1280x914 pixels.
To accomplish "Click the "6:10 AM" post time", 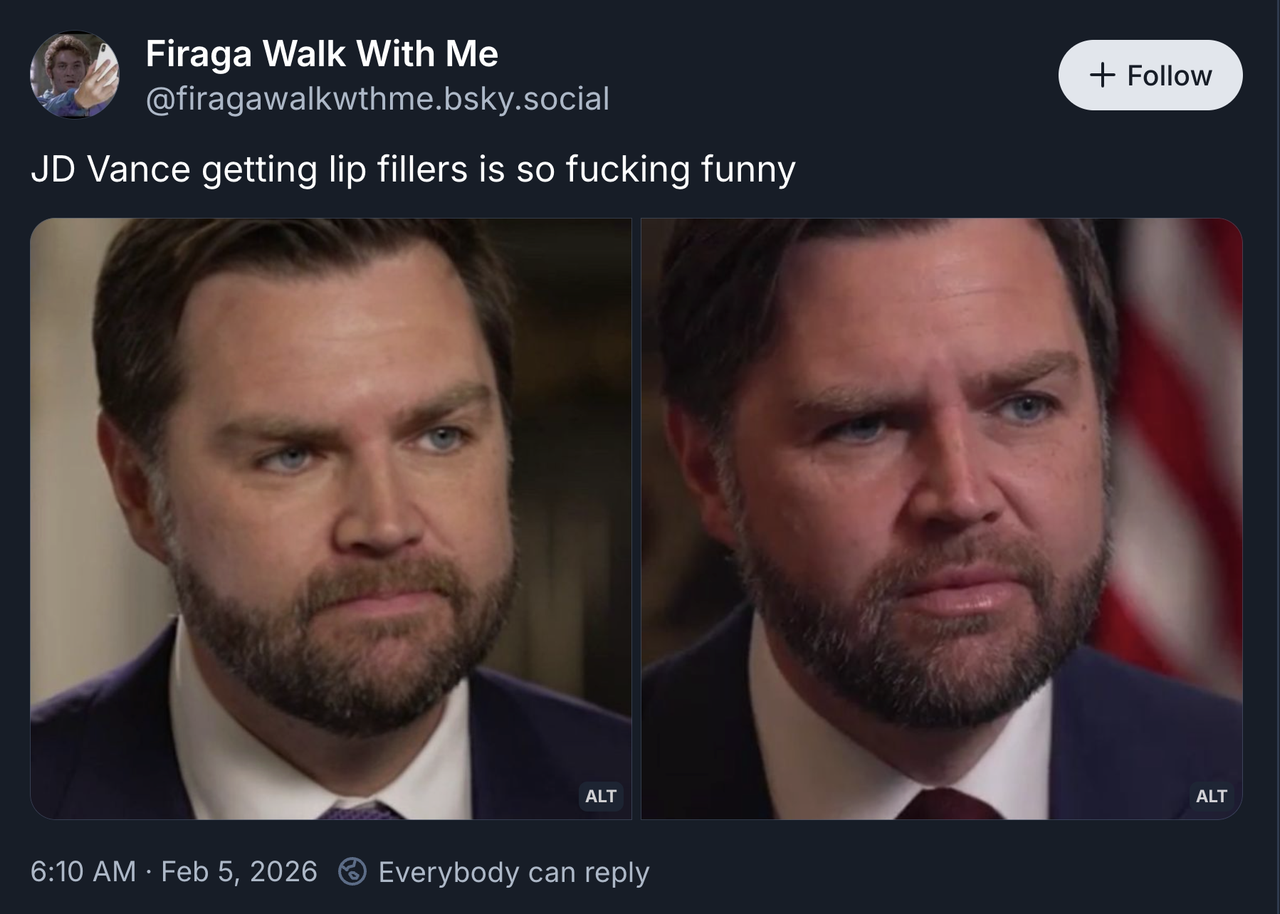I will (x=82, y=872).
